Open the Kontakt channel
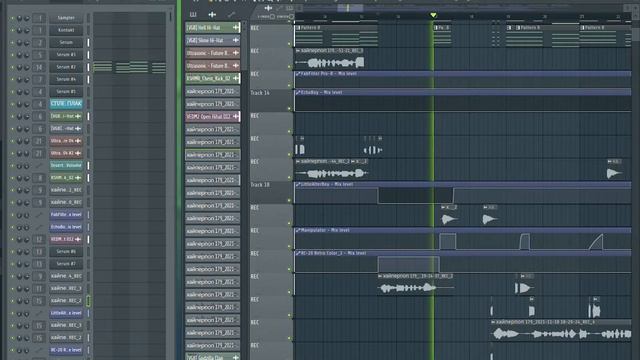The image size is (640, 360). (66, 30)
